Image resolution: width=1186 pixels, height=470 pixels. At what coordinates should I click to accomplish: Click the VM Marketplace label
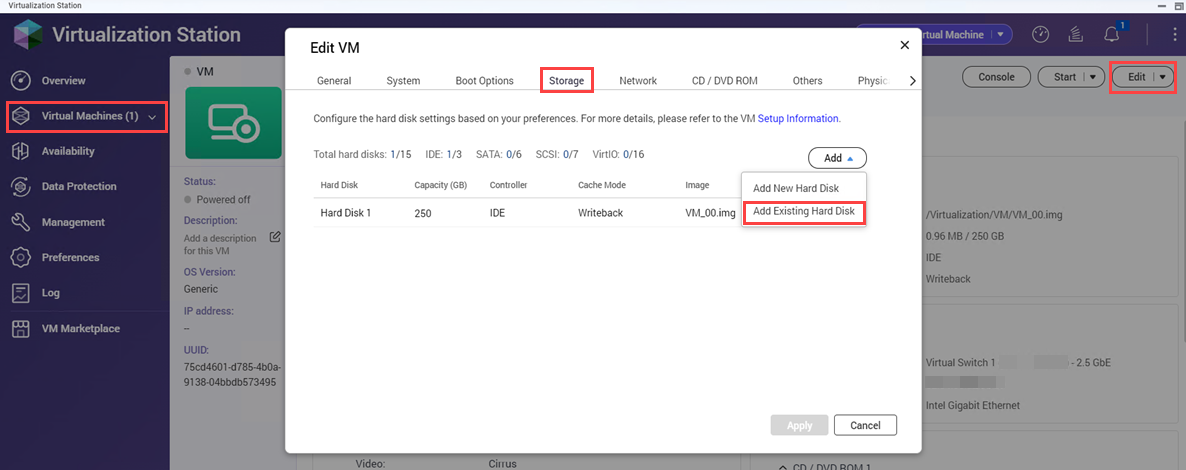tap(81, 328)
